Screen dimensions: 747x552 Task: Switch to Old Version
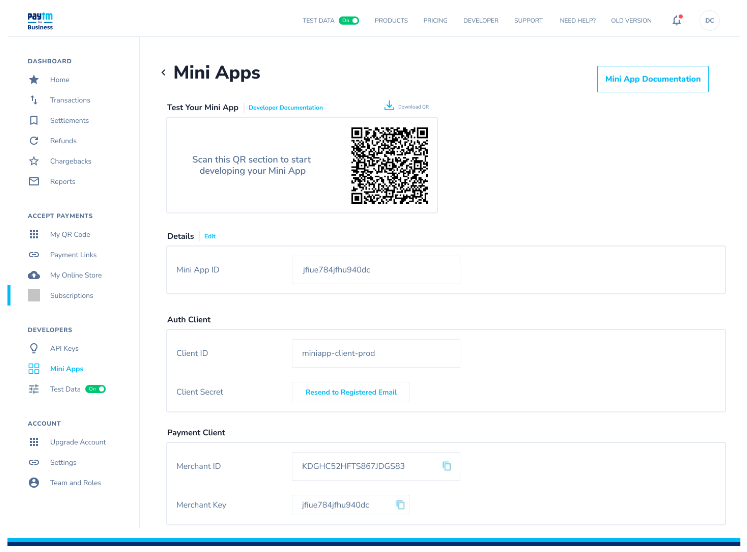631,20
